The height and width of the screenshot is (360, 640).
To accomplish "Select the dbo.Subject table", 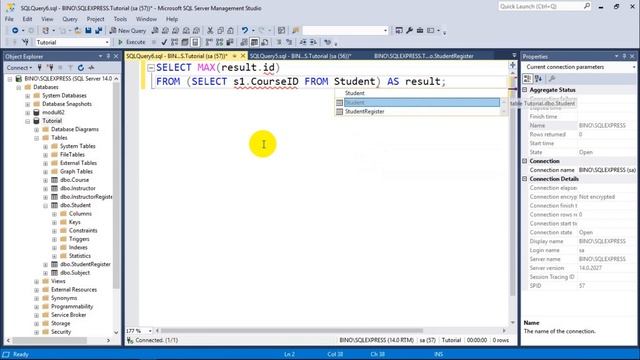I will click(75, 273).
